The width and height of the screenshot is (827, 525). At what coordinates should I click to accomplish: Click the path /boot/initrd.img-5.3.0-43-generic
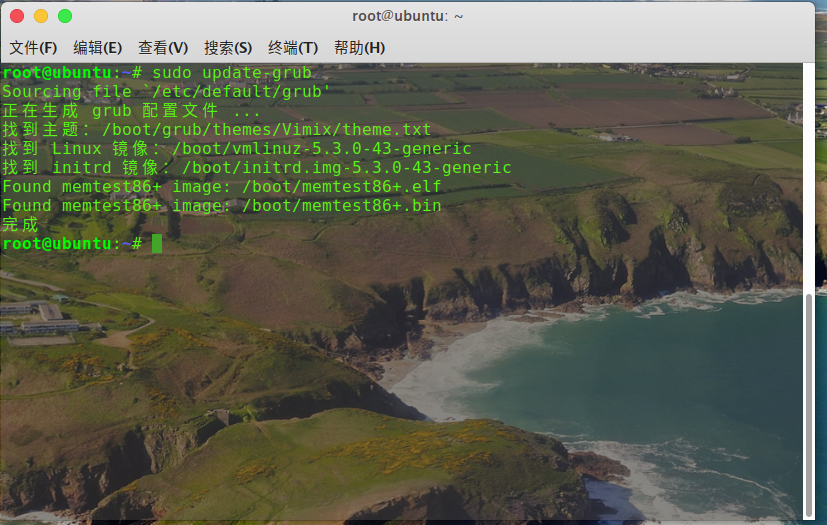346,168
